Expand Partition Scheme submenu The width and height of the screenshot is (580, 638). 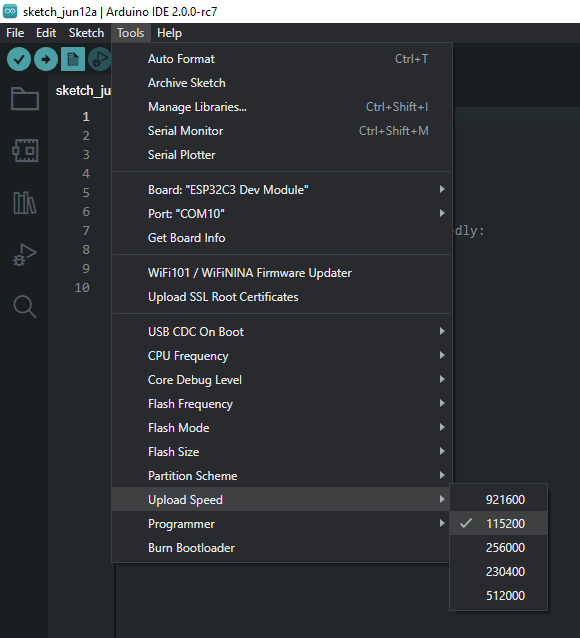point(282,476)
